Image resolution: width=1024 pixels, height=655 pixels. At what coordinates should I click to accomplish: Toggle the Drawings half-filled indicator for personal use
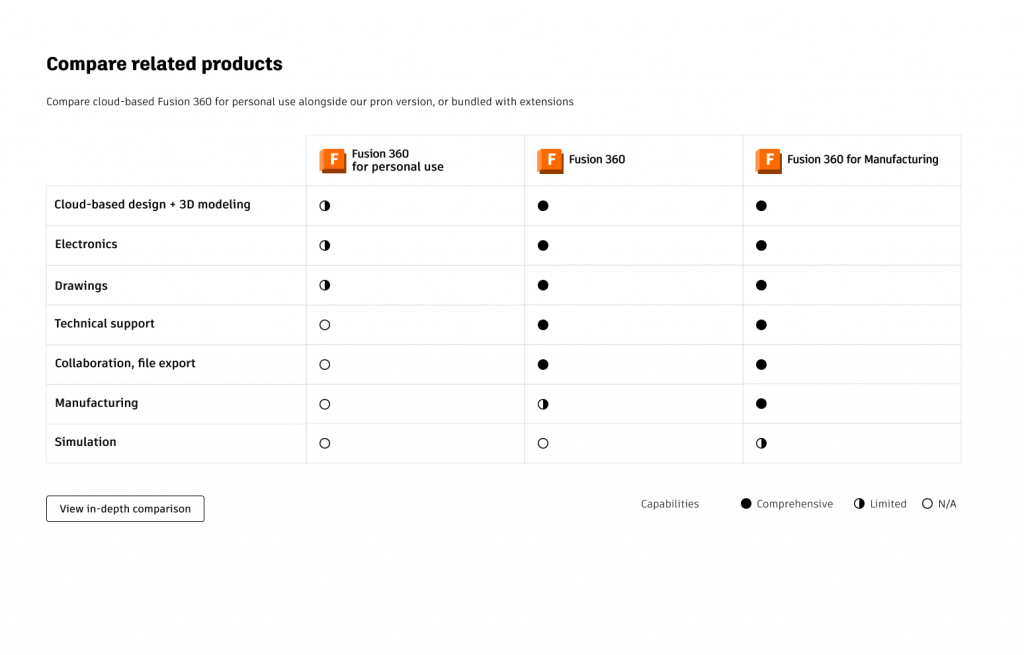324,285
